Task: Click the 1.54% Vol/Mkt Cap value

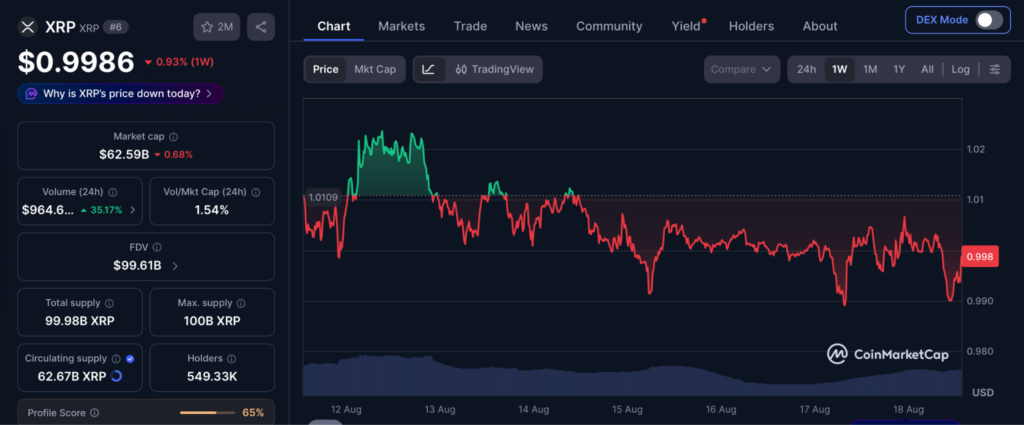Action: [x=212, y=210]
